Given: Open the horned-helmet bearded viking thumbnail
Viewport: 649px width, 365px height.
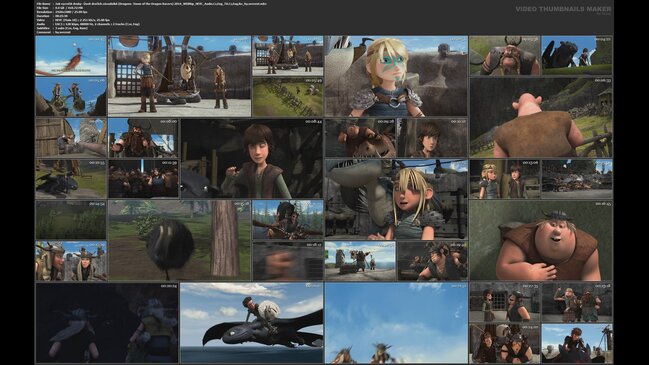Looking at the screenshot, I should click(505, 55).
